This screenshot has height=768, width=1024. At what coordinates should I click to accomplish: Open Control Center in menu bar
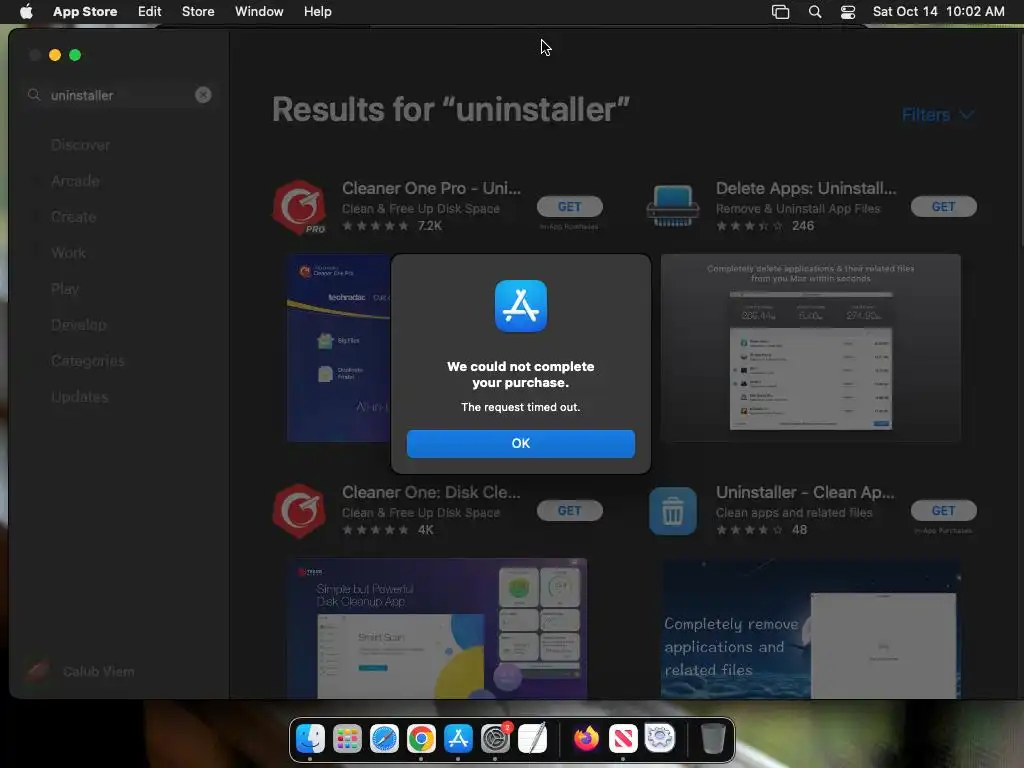(848, 12)
